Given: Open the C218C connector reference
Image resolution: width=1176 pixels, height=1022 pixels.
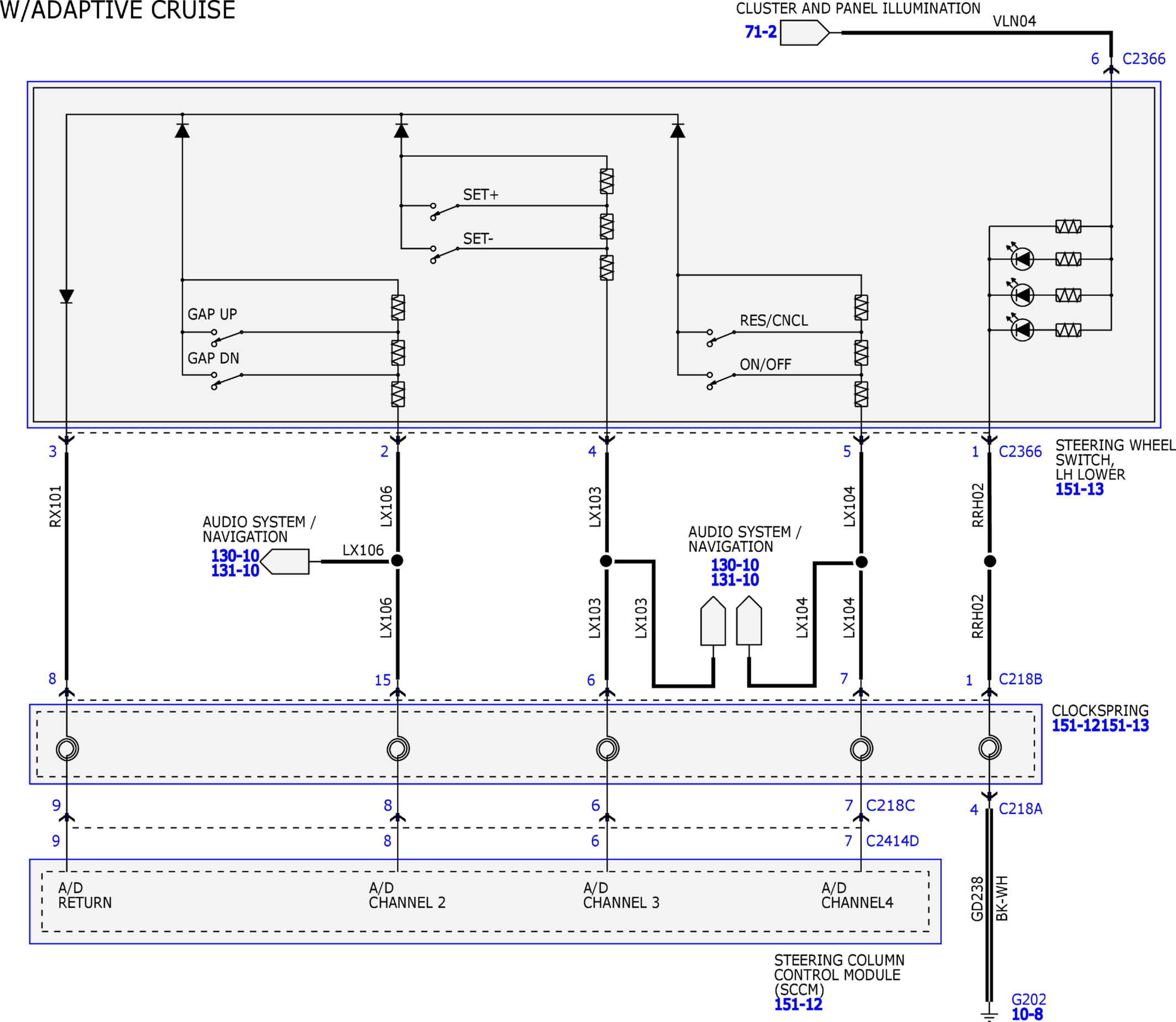Looking at the screenshot, I should [x=890, y=805].
